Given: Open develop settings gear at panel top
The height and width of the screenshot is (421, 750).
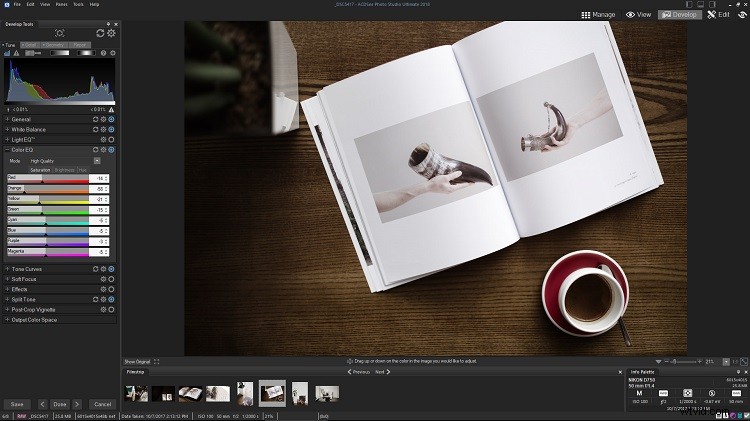Looking at the screenshot, I should (x=111, y=33).
